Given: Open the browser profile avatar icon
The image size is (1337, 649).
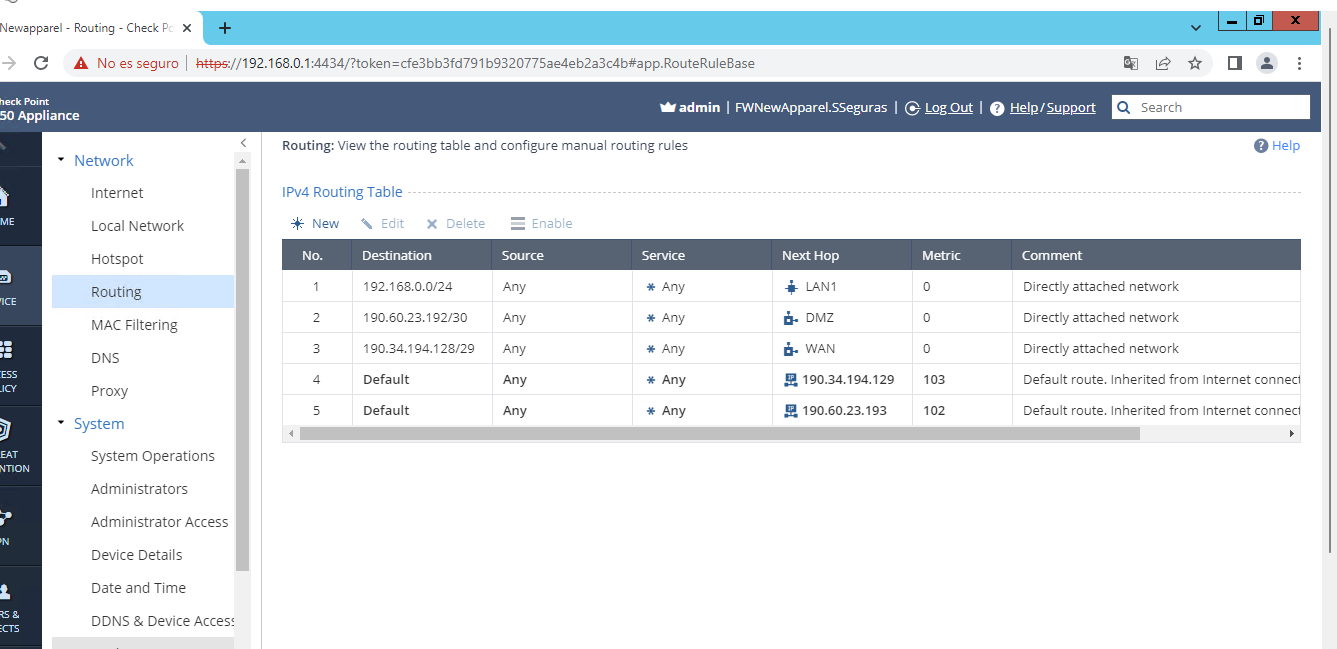Looking at the screenshot, I should [x=1267, y=63].
